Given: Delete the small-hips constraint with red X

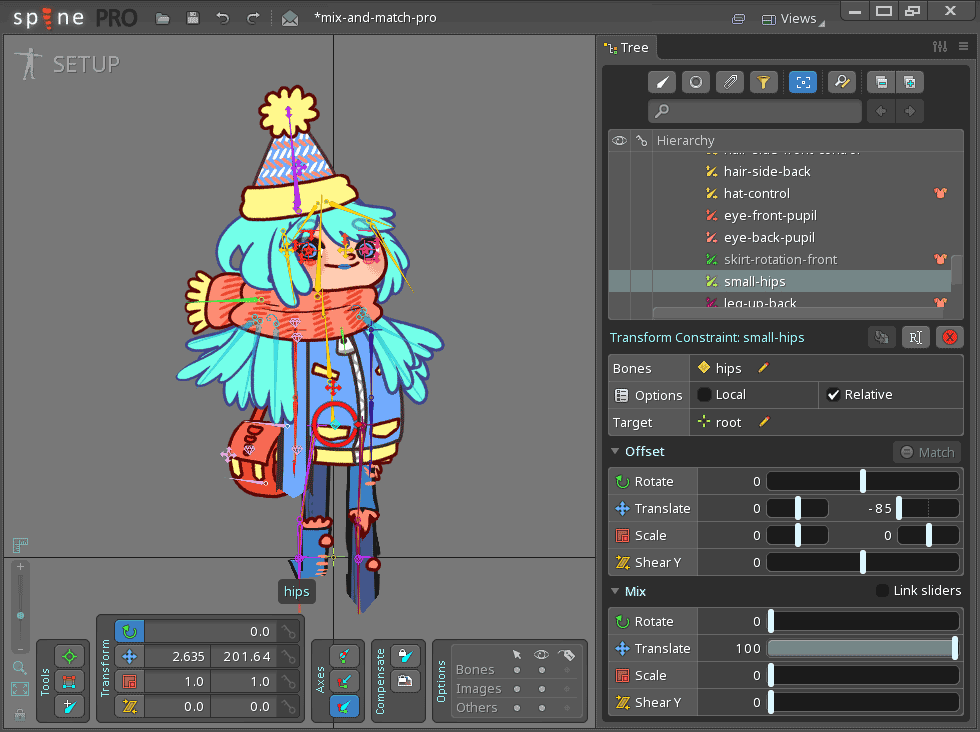Looking at the screenshot, I should 949,337.
